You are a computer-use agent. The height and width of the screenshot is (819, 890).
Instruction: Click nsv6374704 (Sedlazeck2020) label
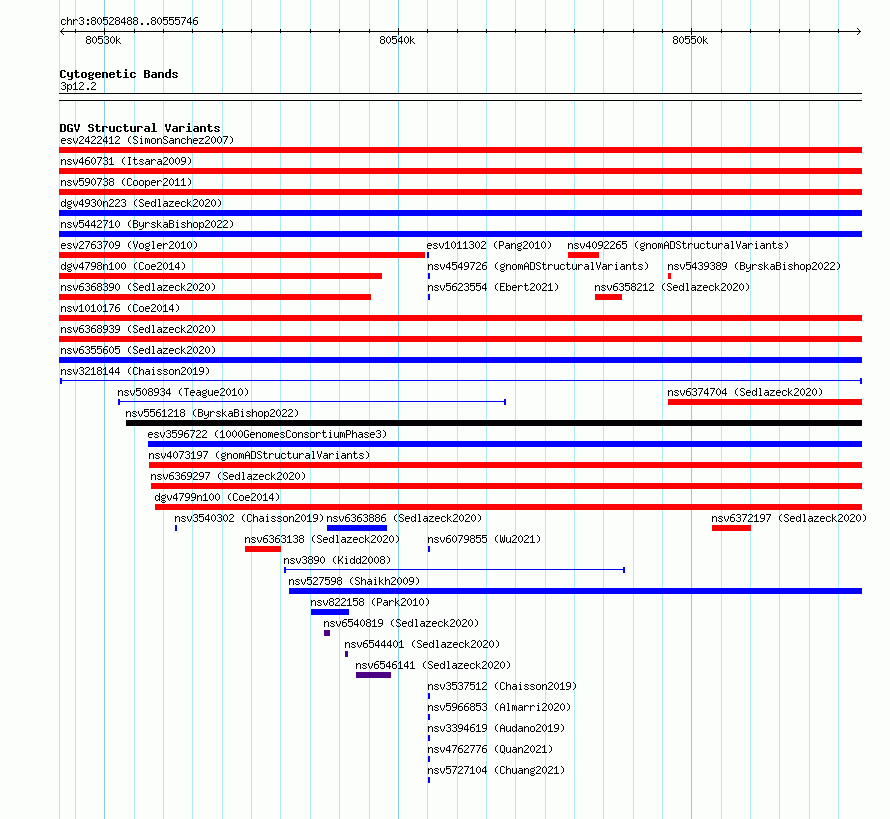click(x=745, y=392)
